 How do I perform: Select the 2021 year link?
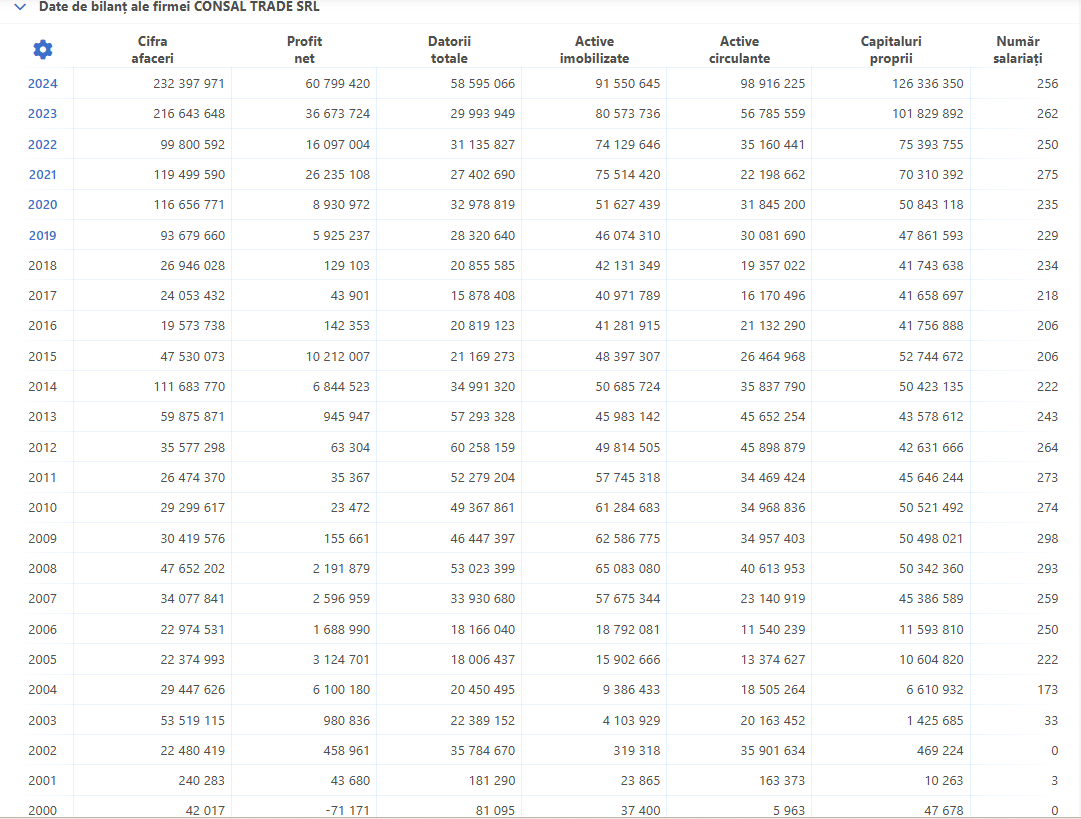[42, 175]
